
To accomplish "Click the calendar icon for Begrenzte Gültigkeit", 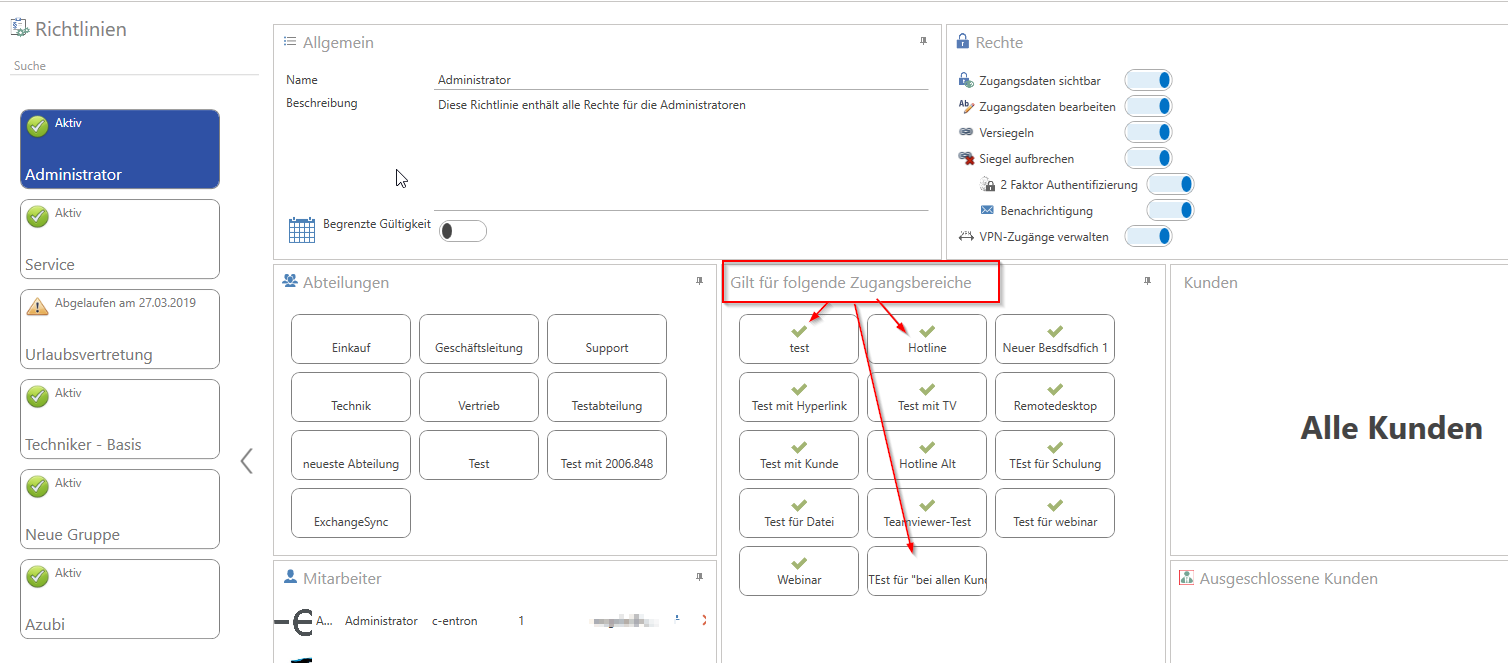I will point(301,230).
